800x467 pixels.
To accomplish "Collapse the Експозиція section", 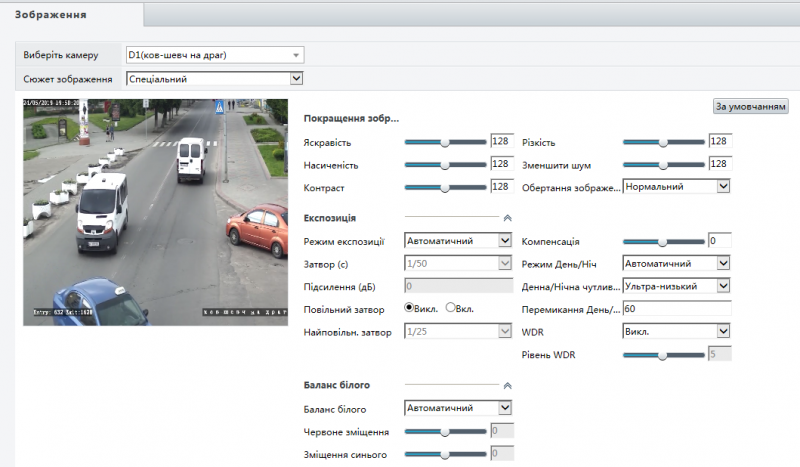I will point(507,218).
